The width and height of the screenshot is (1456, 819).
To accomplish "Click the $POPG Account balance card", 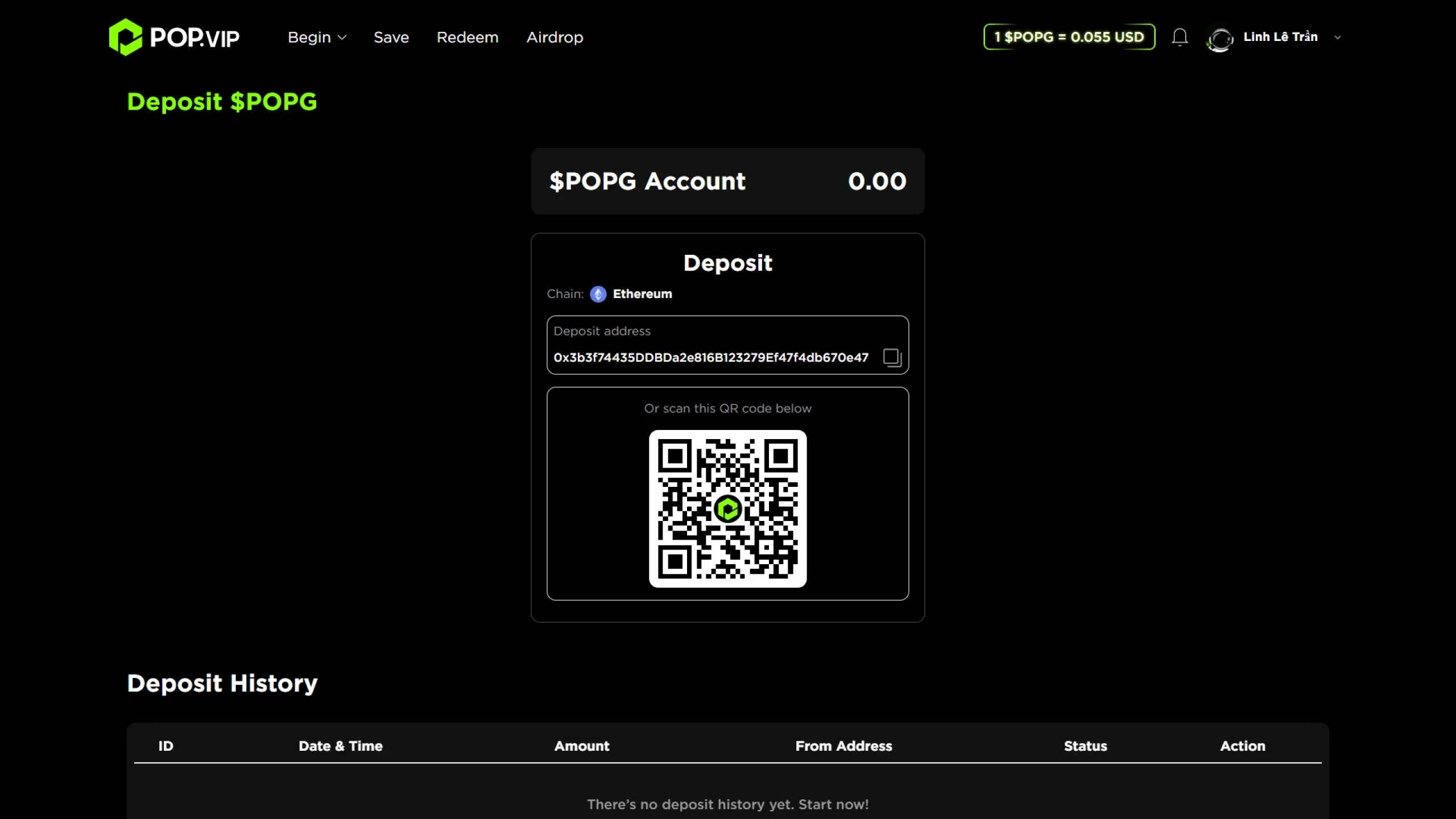I will tap(727, 181).
